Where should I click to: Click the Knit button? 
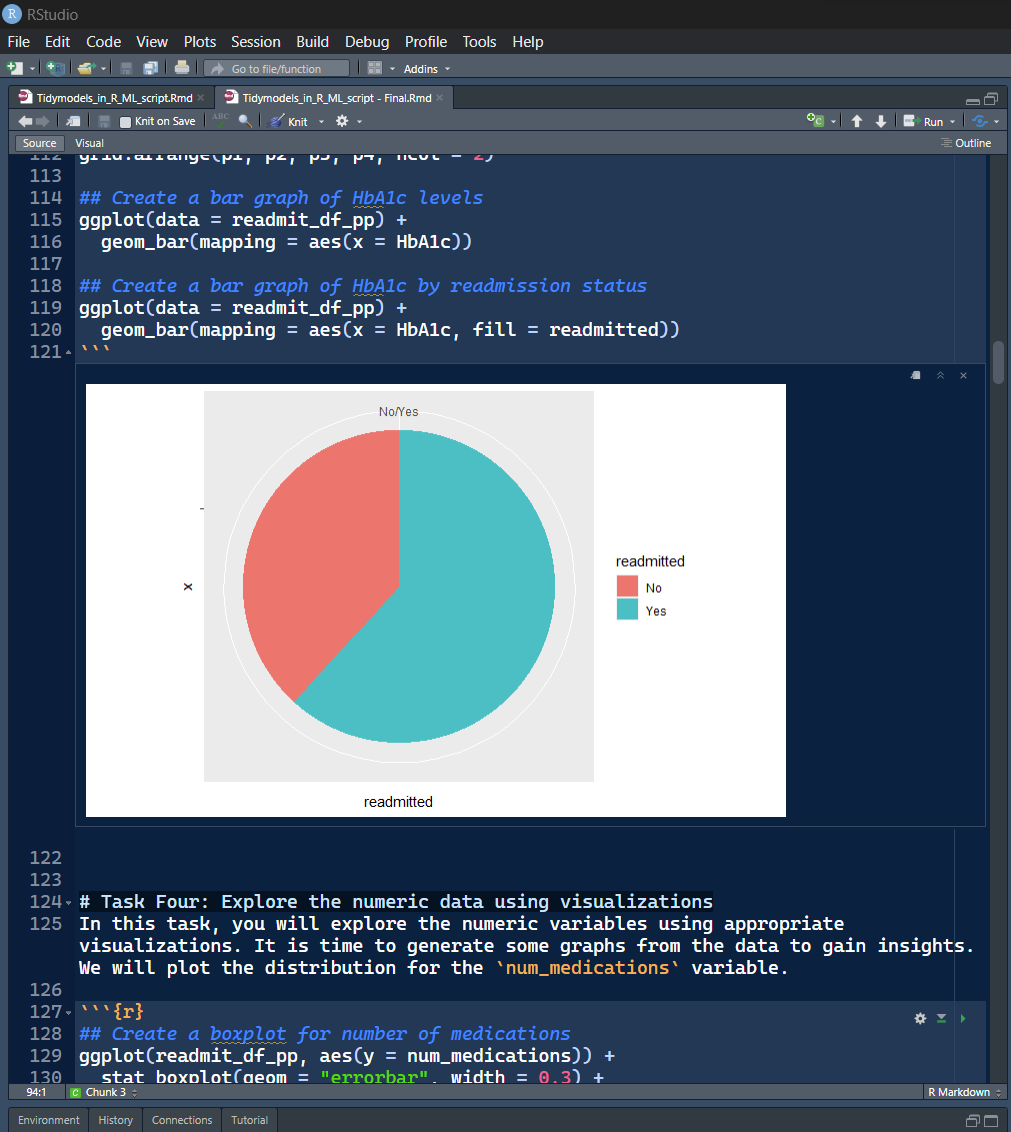coord(288,121)
